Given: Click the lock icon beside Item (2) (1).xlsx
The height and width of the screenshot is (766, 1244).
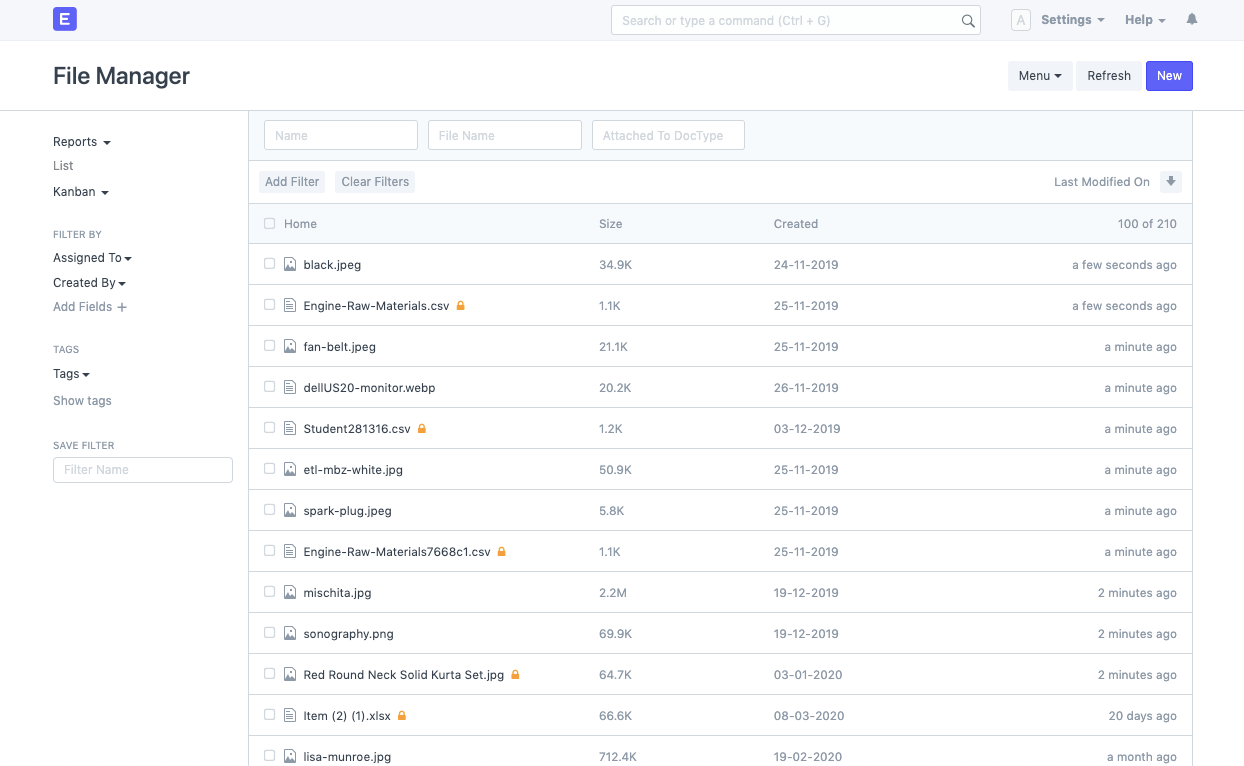Looking at the screenshot, I should tap(402, 716).
